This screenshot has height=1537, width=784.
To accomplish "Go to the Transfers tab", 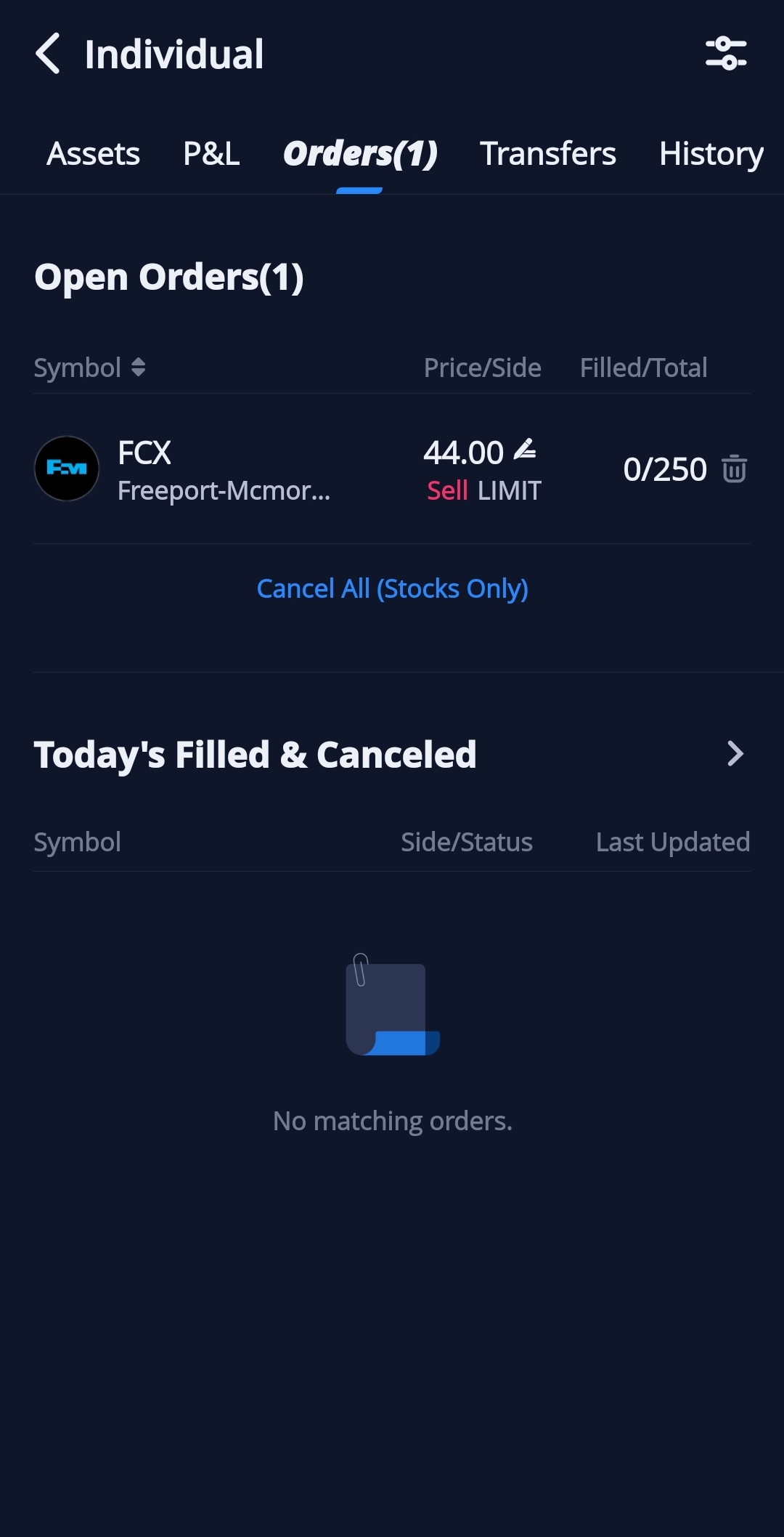I will [x=548, y=154].
